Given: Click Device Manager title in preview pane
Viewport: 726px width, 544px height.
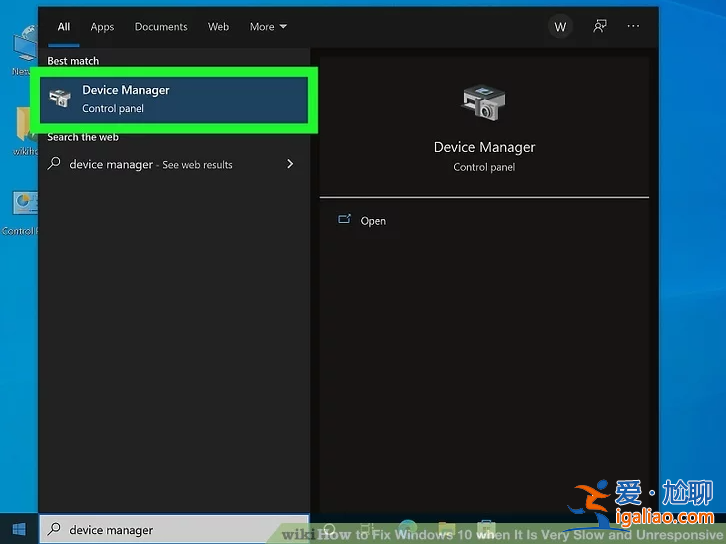Looking at the screenshot, I should click(484, 147).
